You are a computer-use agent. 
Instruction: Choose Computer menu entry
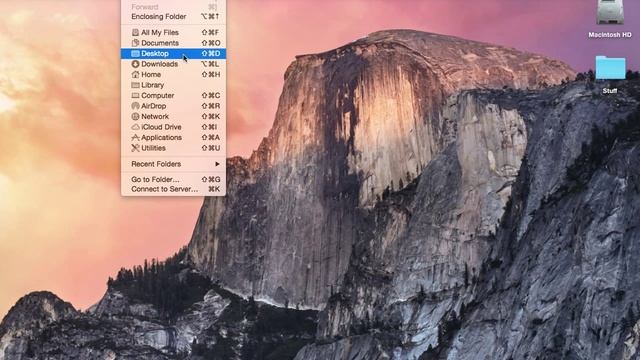tap(173, 96)
